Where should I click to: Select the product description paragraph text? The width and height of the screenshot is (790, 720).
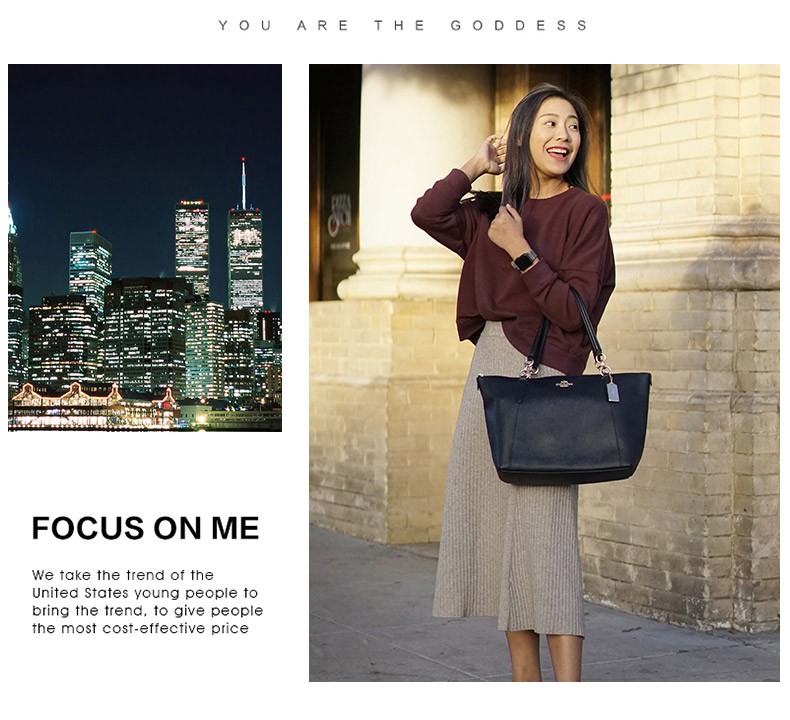[x=147, y=602]
